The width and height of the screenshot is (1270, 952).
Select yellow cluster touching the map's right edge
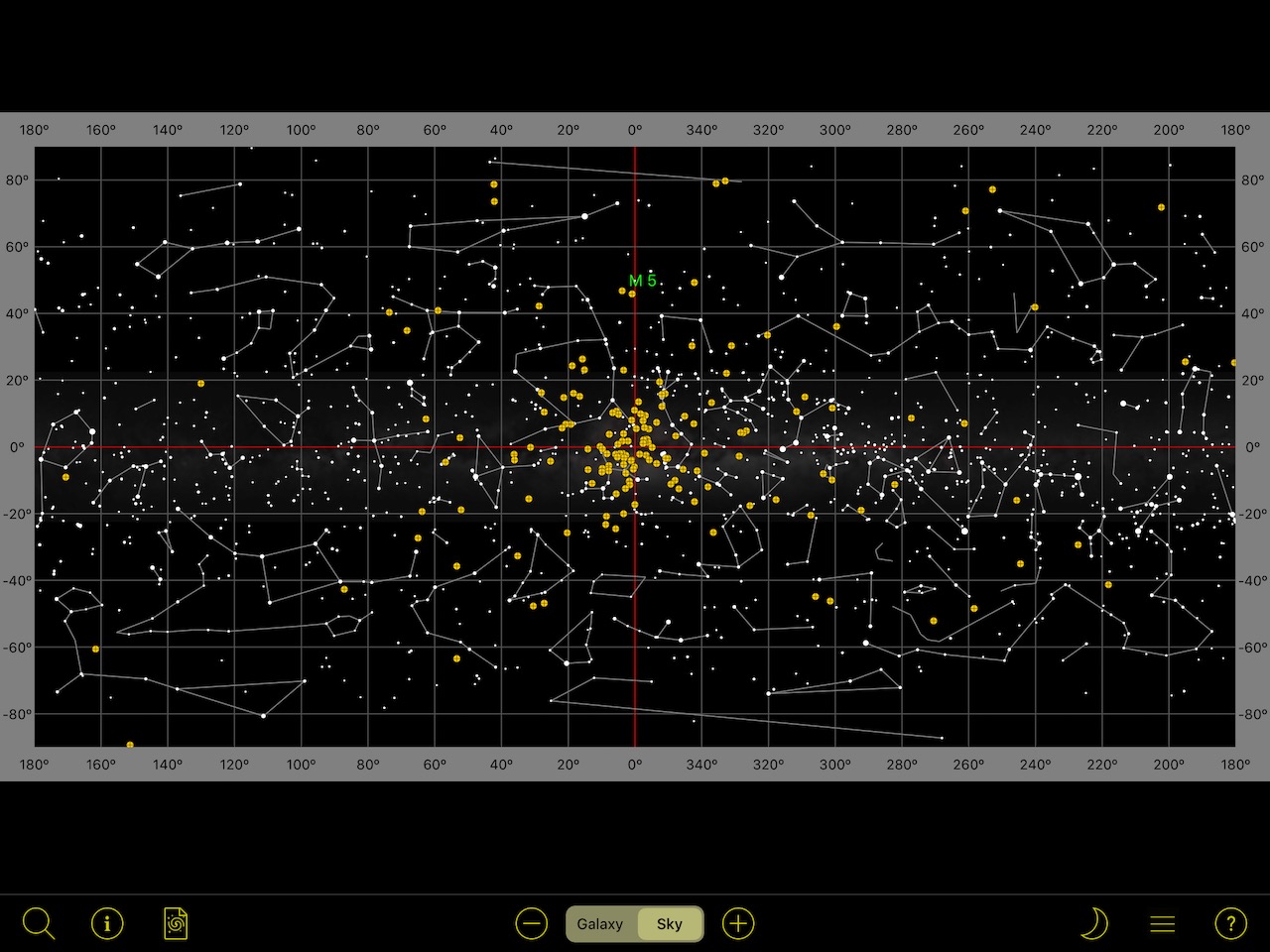(1233, 363)
